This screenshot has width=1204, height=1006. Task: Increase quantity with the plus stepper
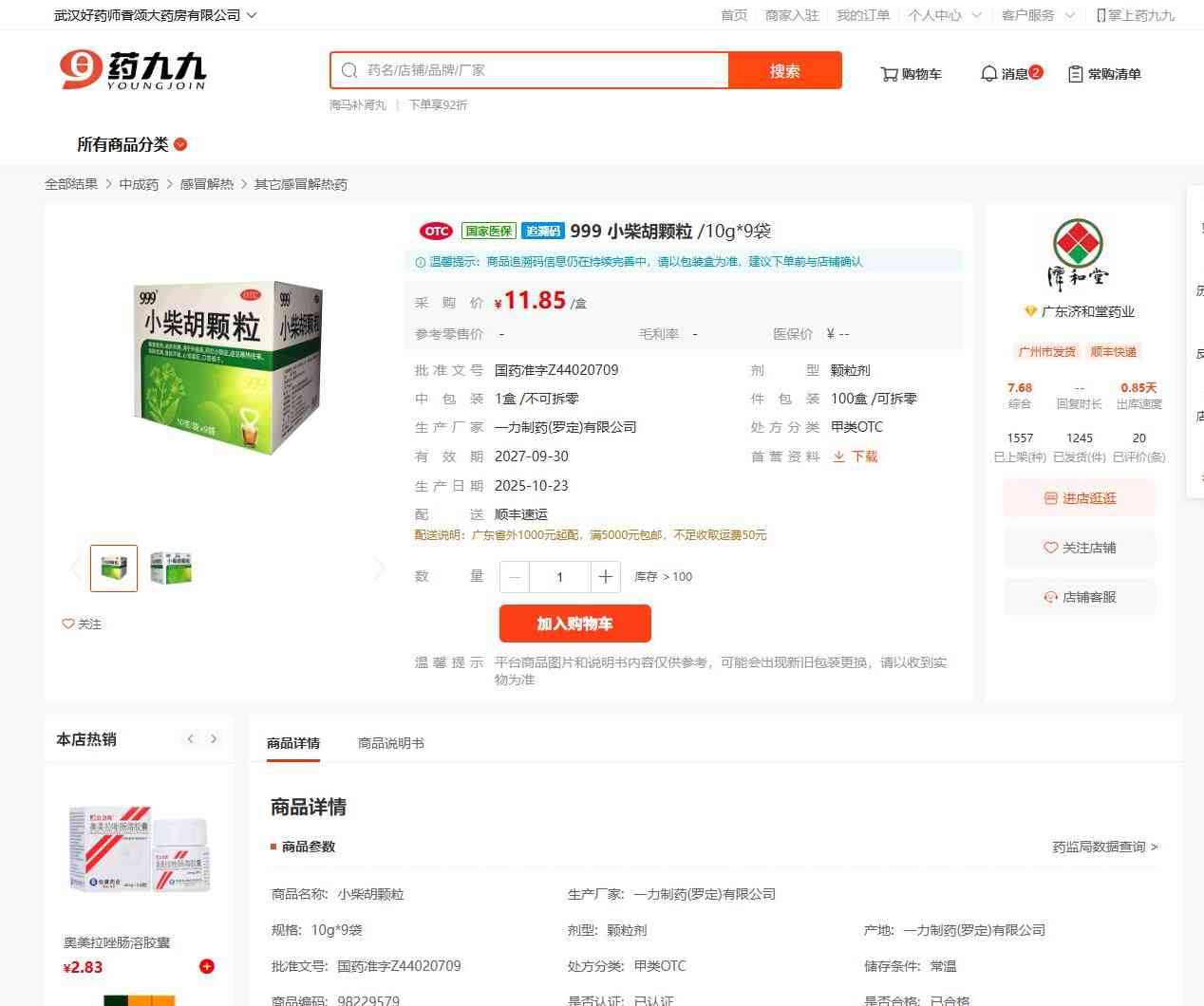pyautogui.click(x=605, y=576)
